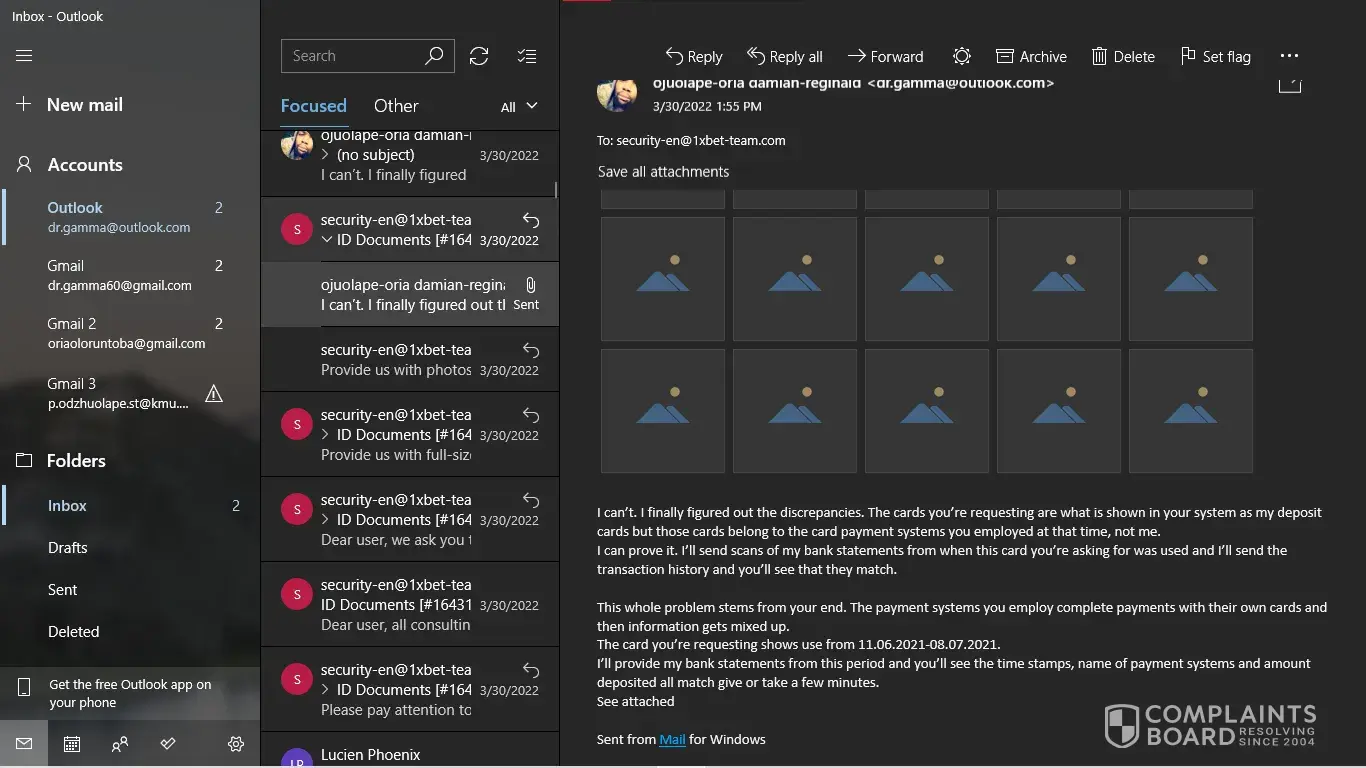Enter selection mode via checklist icon
Image resolution: width=1366 pixels, height=768 pixels.
[x=527, y=56]
